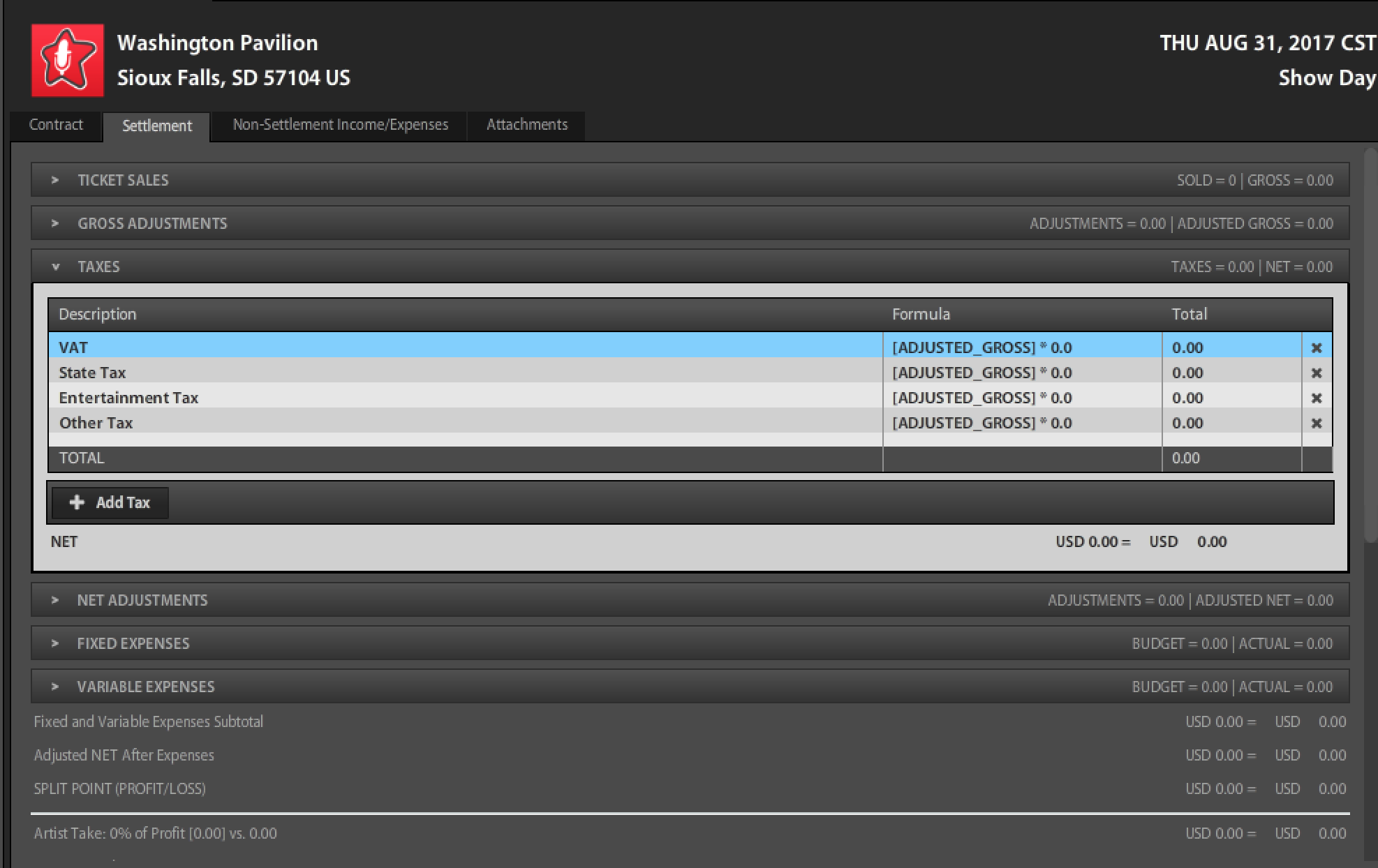1378x868 pixels.
Task: Expand the Fixed Expenses section
Action: pos(55,643)
